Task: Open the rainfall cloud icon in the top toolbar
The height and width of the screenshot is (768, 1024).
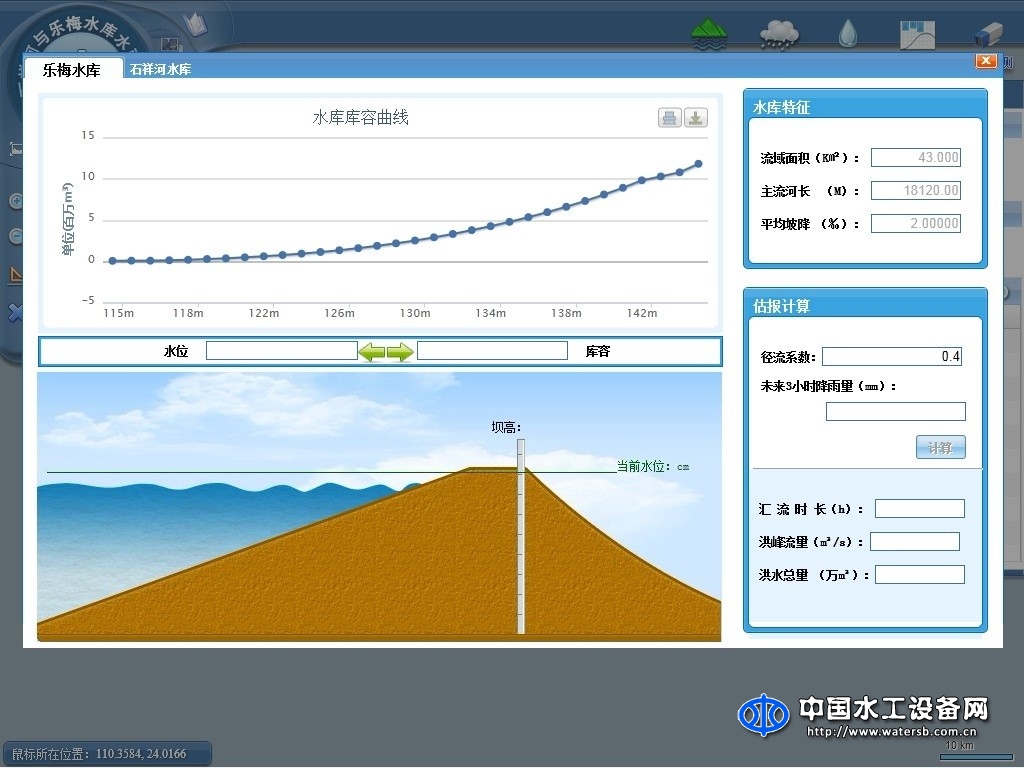Action: (778, 33)
